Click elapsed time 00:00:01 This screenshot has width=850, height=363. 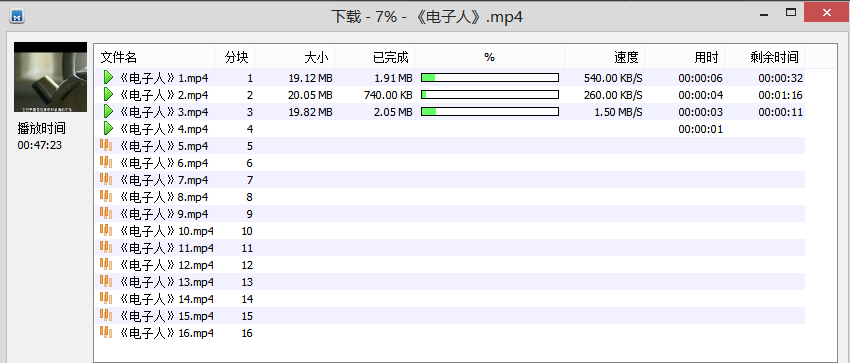pyautogui.click(x=700, y=129)
